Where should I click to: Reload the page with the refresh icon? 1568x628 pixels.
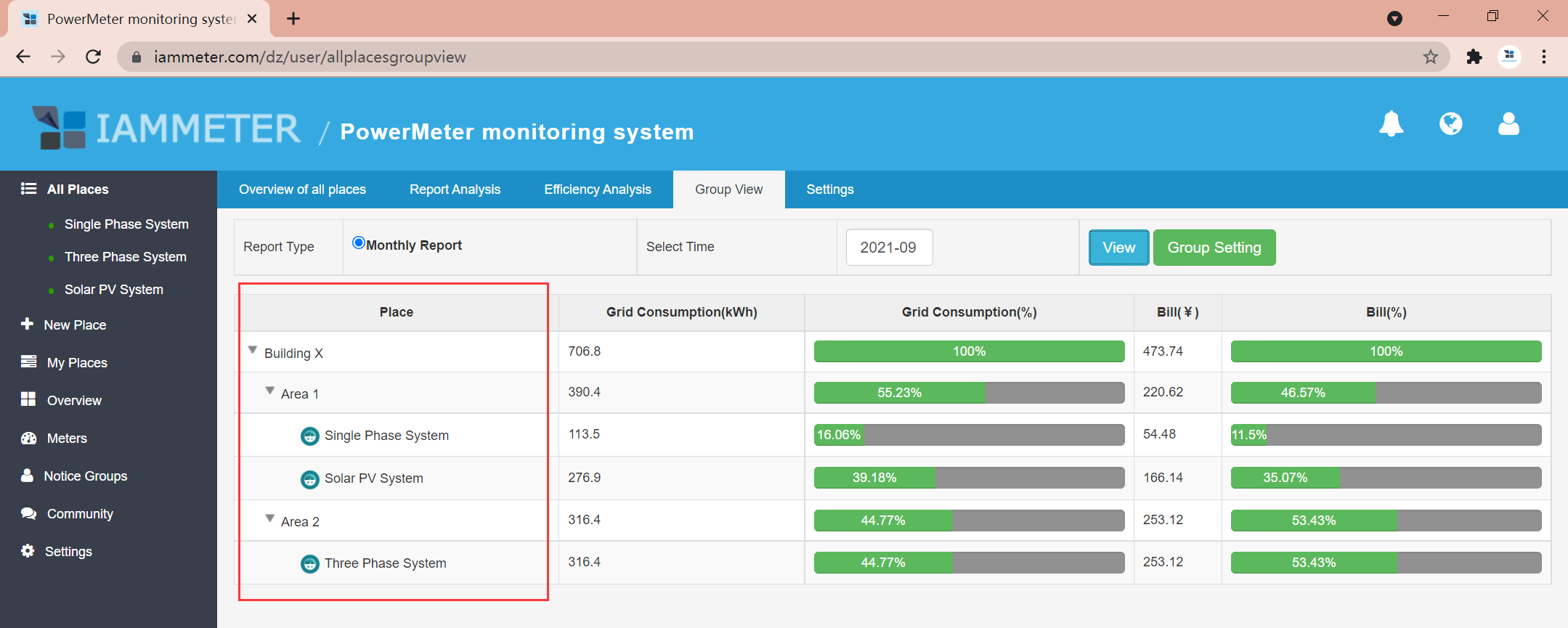point(93,57)
